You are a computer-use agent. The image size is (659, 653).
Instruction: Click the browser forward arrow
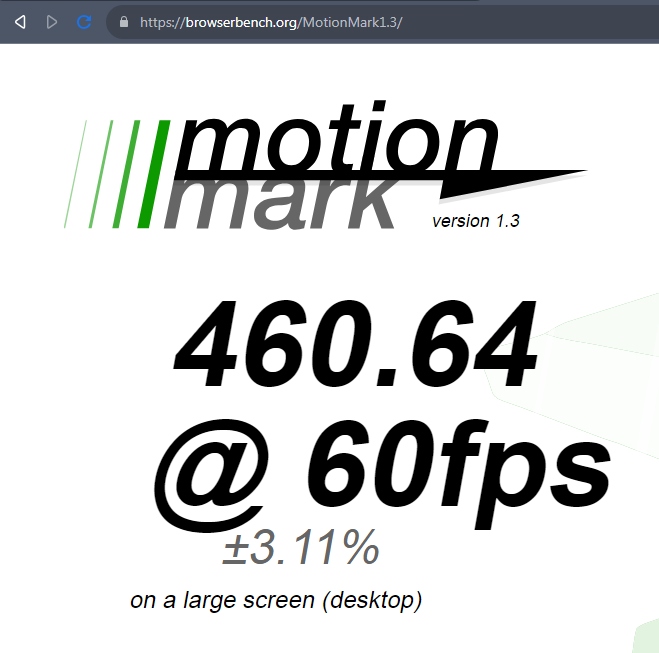point(52,22)
